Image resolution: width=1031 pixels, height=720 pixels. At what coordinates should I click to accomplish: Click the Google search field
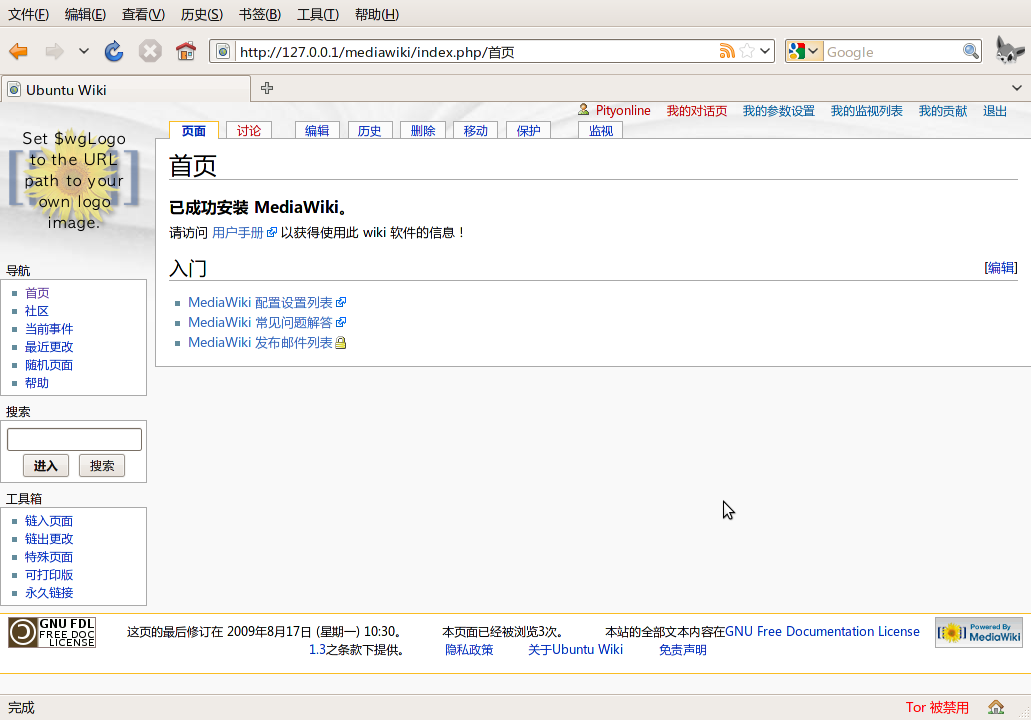[x=893, y=52]
